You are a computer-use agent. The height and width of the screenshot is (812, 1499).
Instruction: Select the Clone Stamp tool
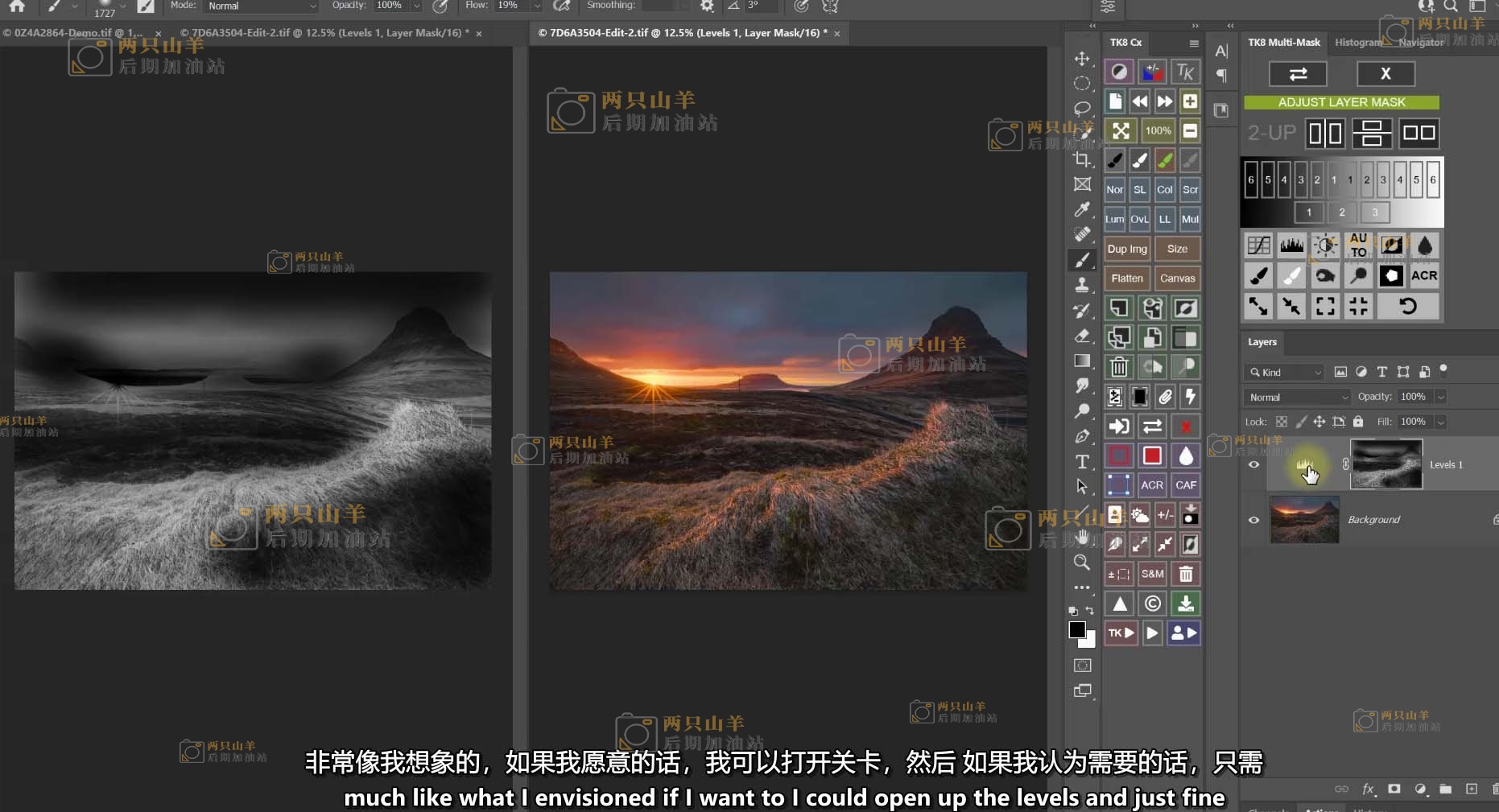tap(1082, 285)
